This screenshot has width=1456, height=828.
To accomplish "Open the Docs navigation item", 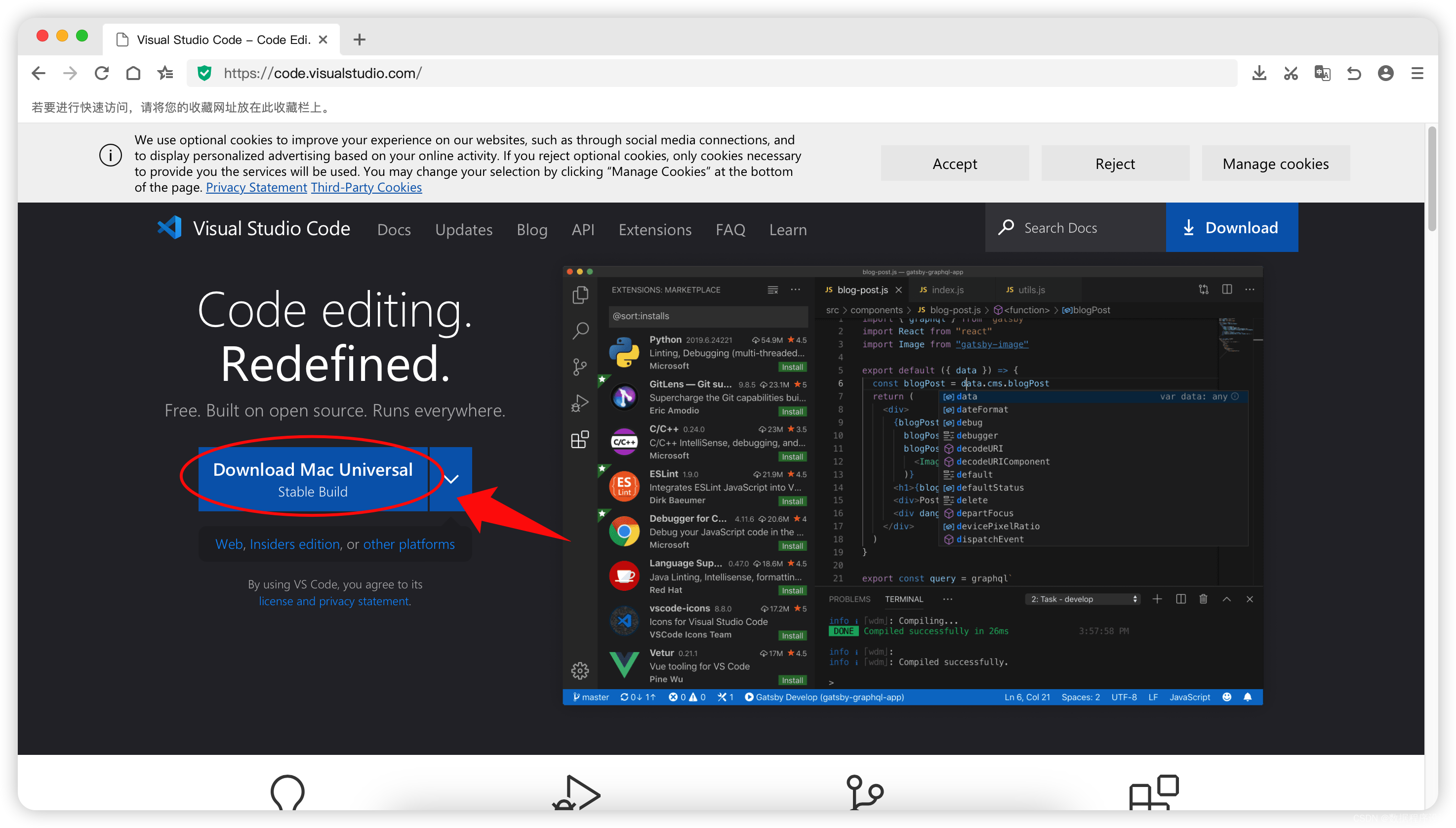I will (394, 229).
